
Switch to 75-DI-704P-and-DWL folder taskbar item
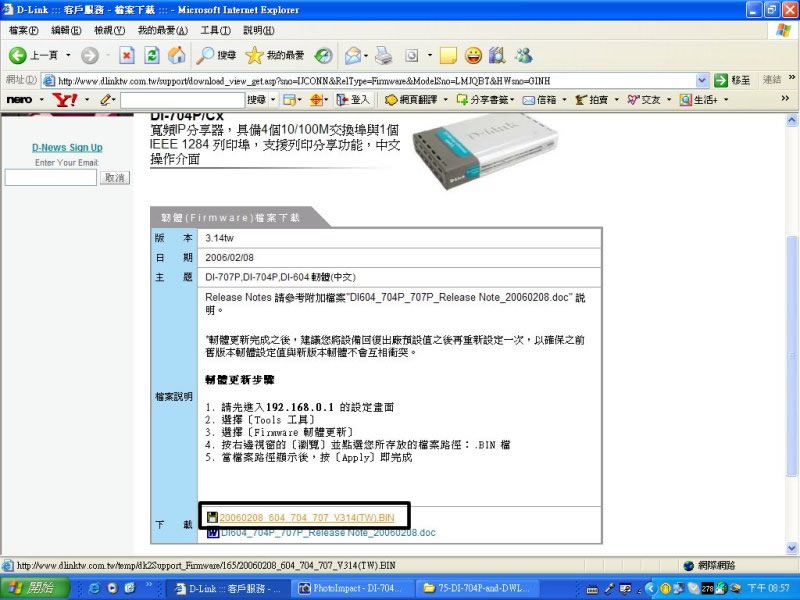coord(477,588)
